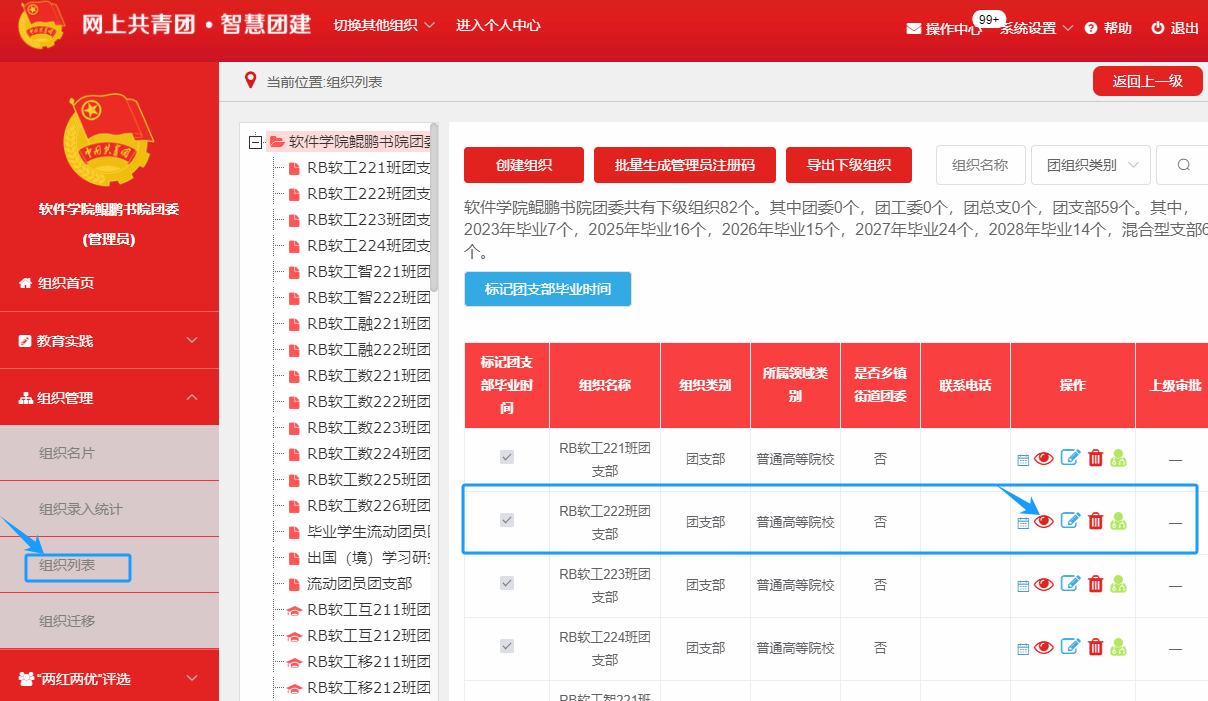
Task: Open the 切换其他组织 dropdown
Action: pos(384,25)
